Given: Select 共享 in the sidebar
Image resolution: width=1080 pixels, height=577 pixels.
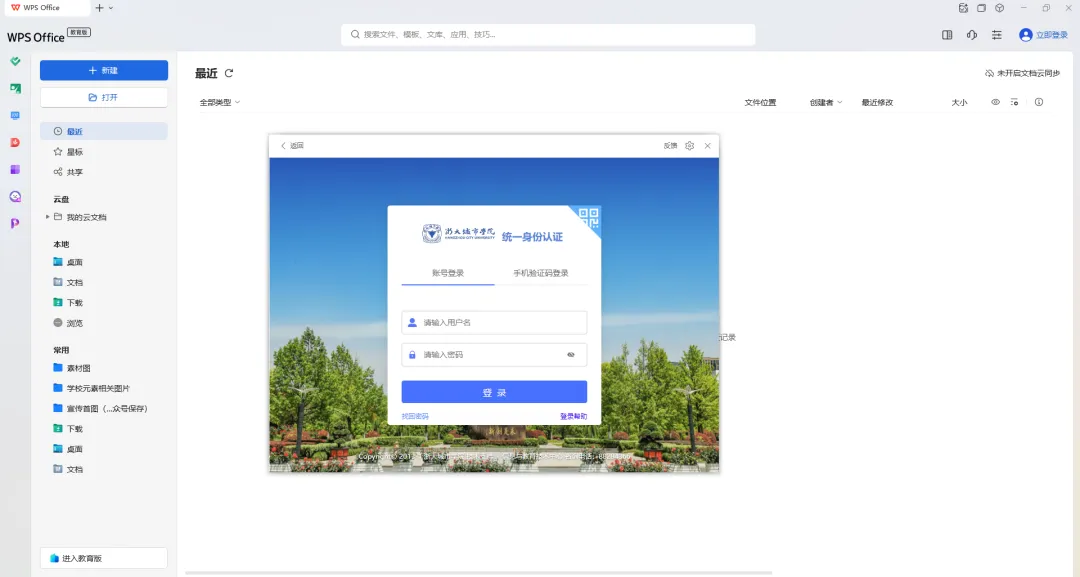Looking at the screenshot, I should [104, 172].
